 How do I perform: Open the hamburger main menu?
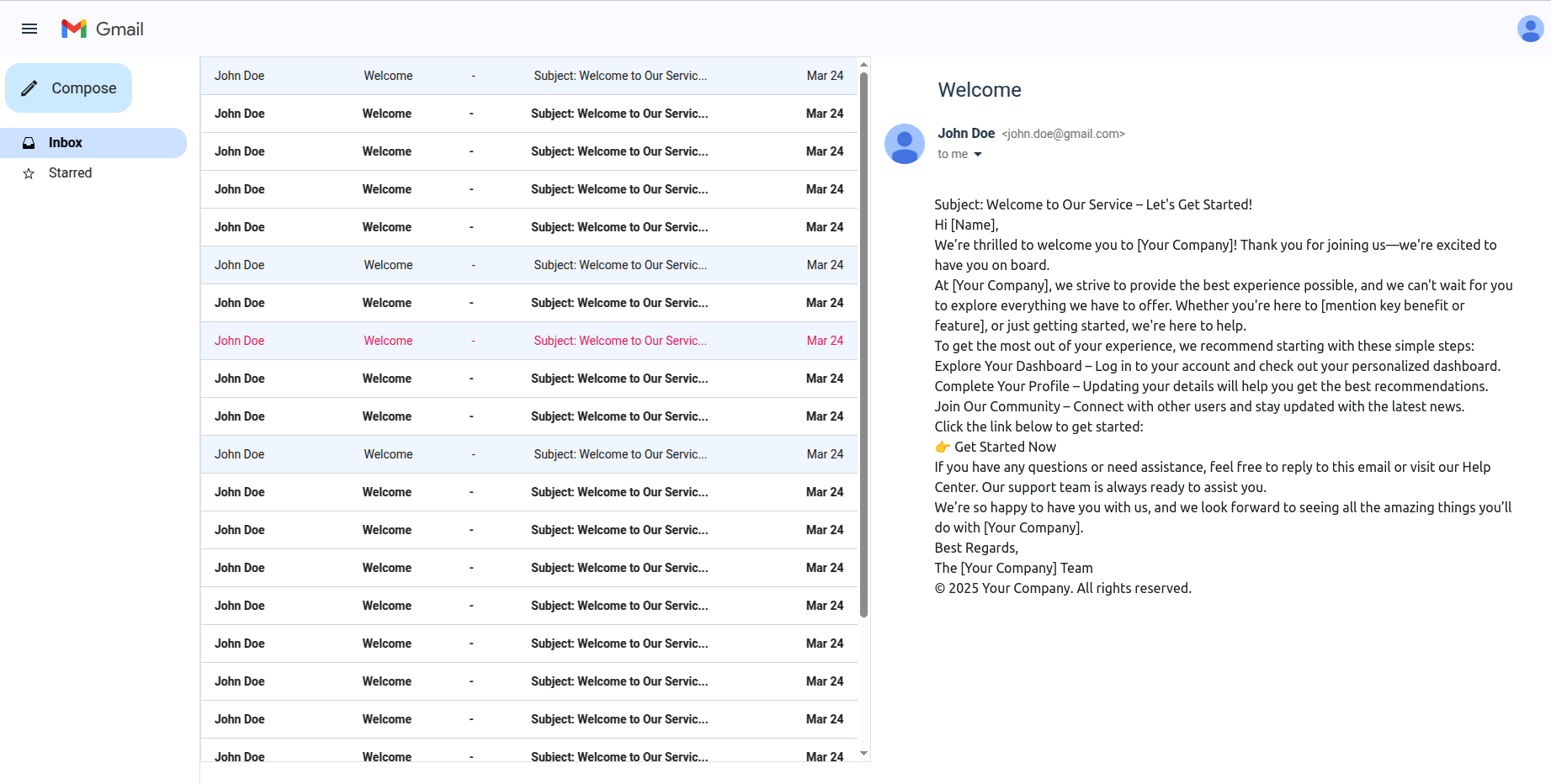tap(29, 29)
